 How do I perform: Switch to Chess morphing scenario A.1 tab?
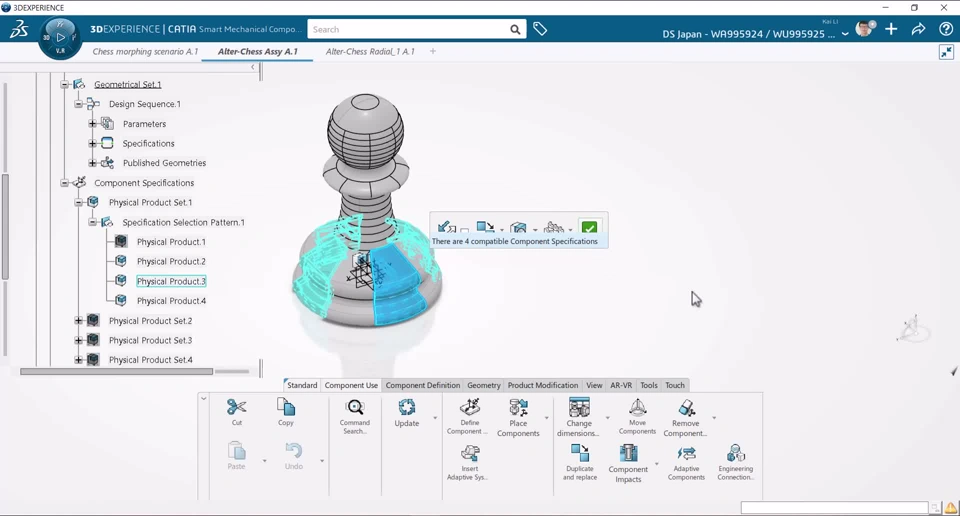point(145,51)
